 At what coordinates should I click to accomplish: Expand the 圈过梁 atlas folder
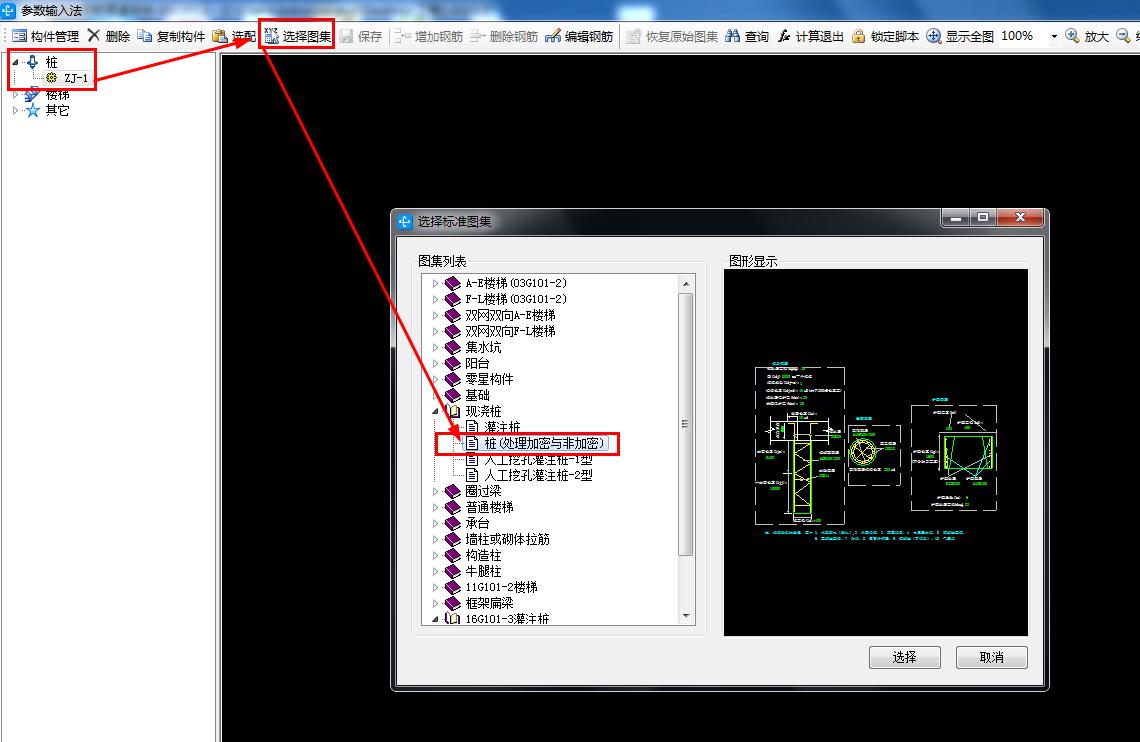click(435, 491)
